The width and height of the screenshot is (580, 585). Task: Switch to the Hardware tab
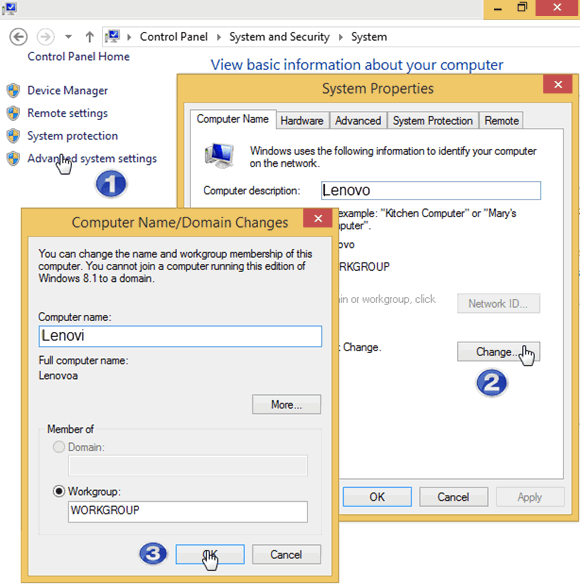pyautogui.click(x=302, y=121)
